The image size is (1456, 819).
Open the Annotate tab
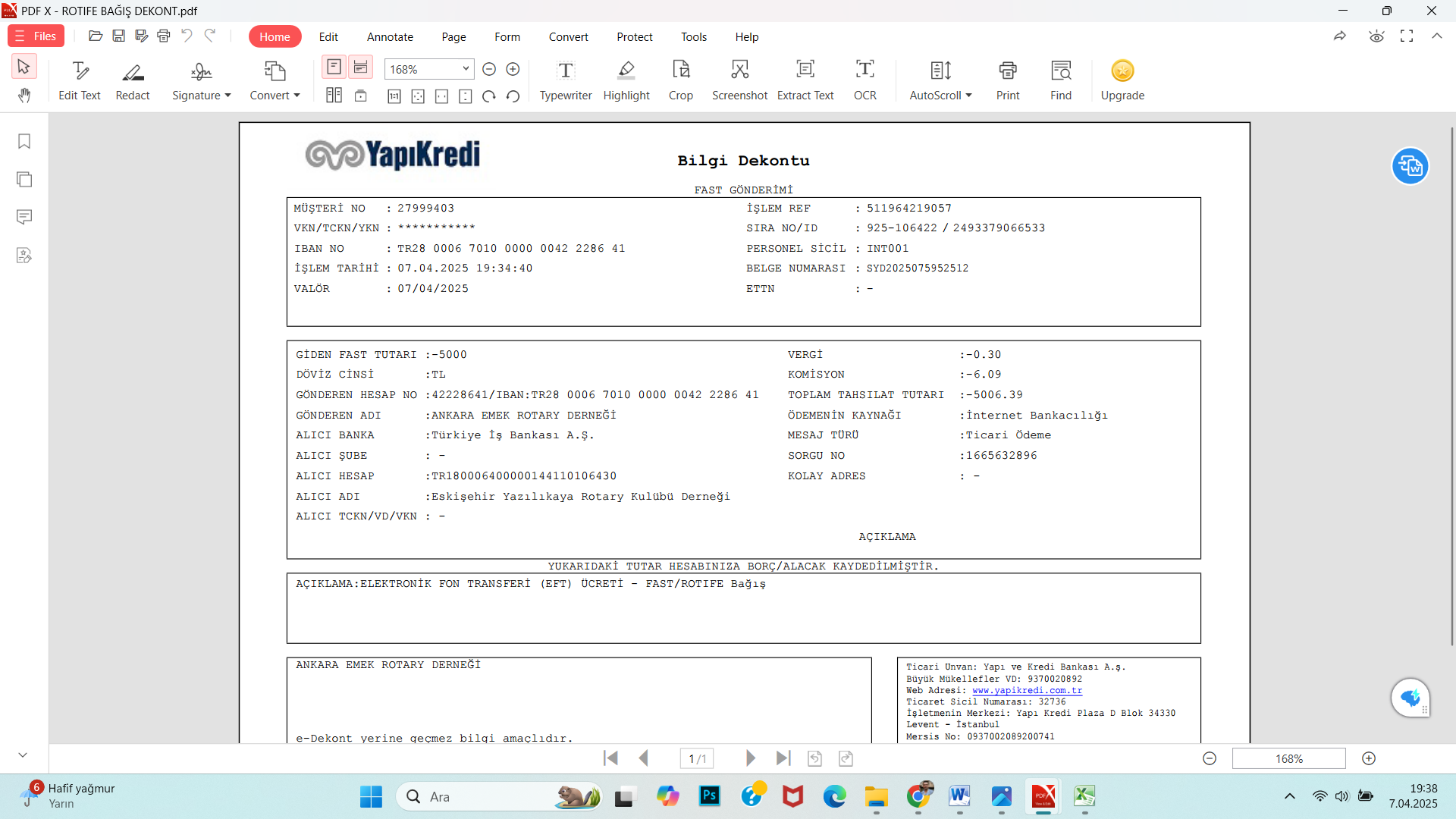pyautogui.click(x=390, y=36)
